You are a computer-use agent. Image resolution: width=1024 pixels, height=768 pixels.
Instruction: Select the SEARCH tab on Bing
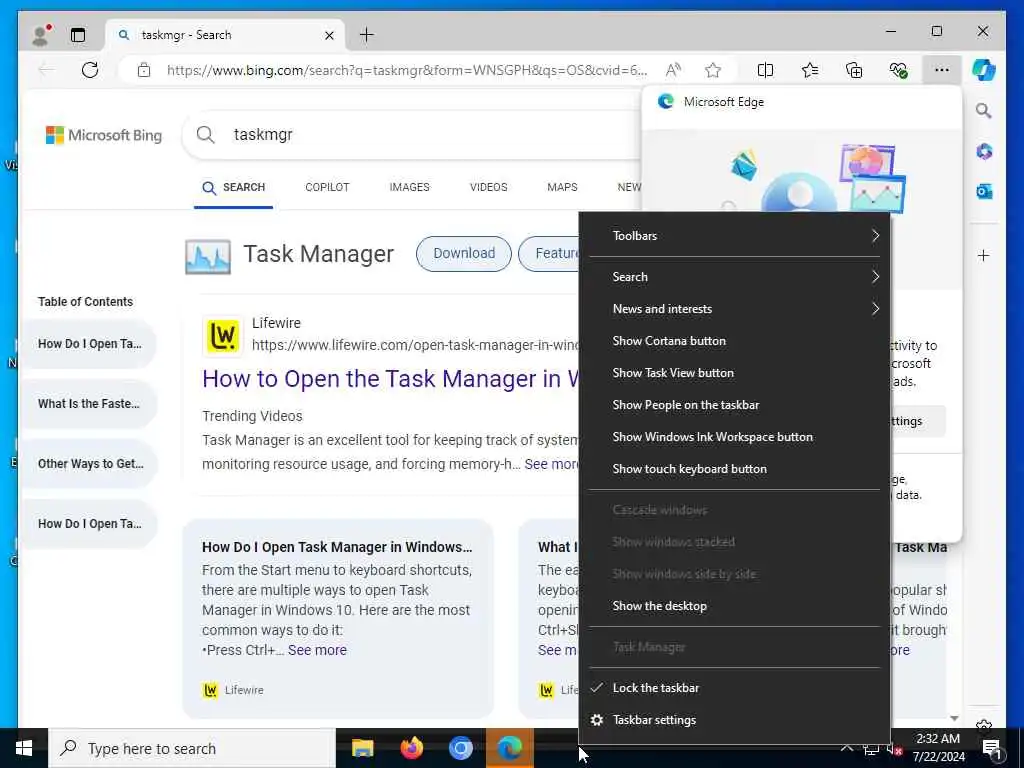(234, 187)
